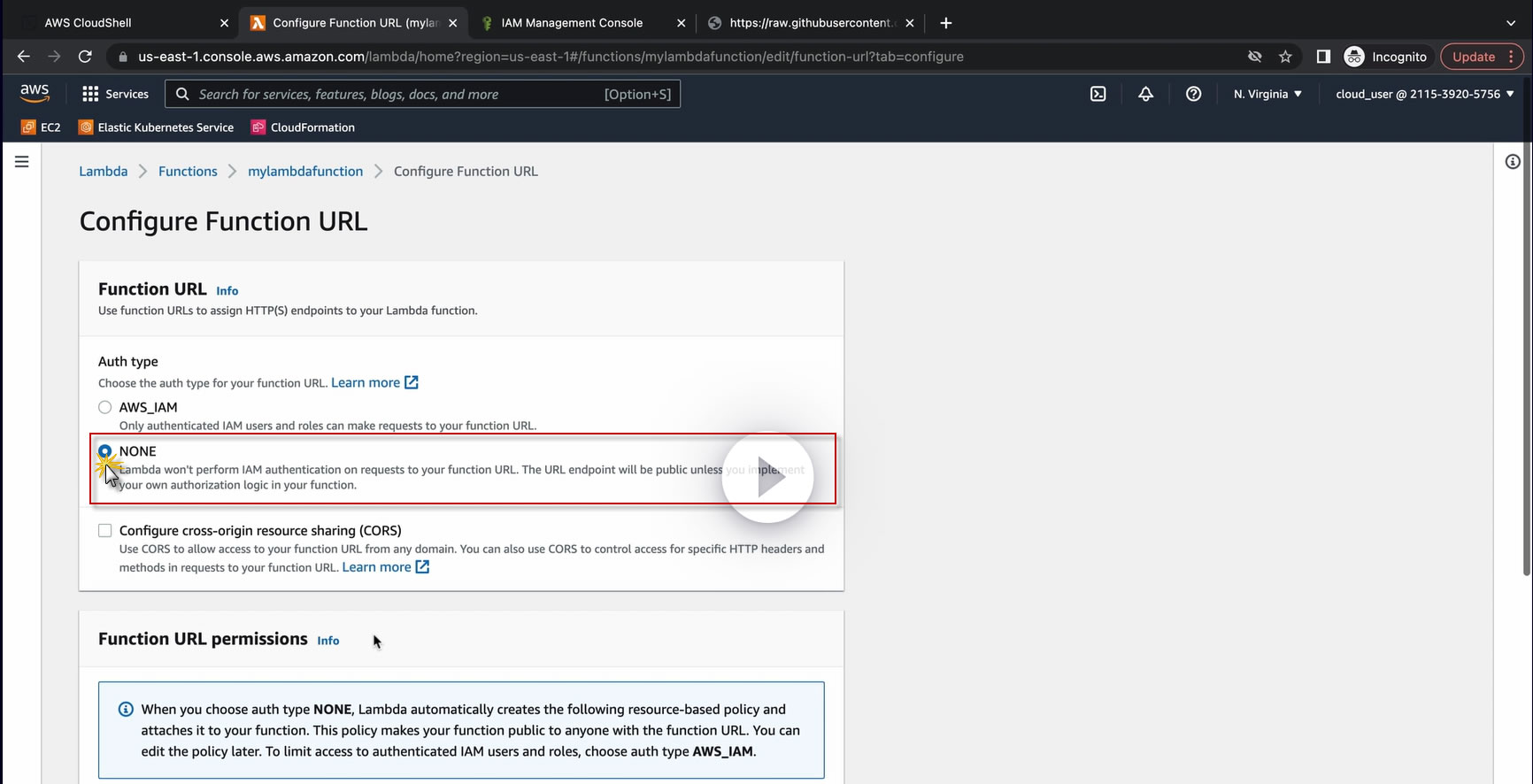
Task: Select the AWS_IAM auth type radio button
Action: pos(105,407)
